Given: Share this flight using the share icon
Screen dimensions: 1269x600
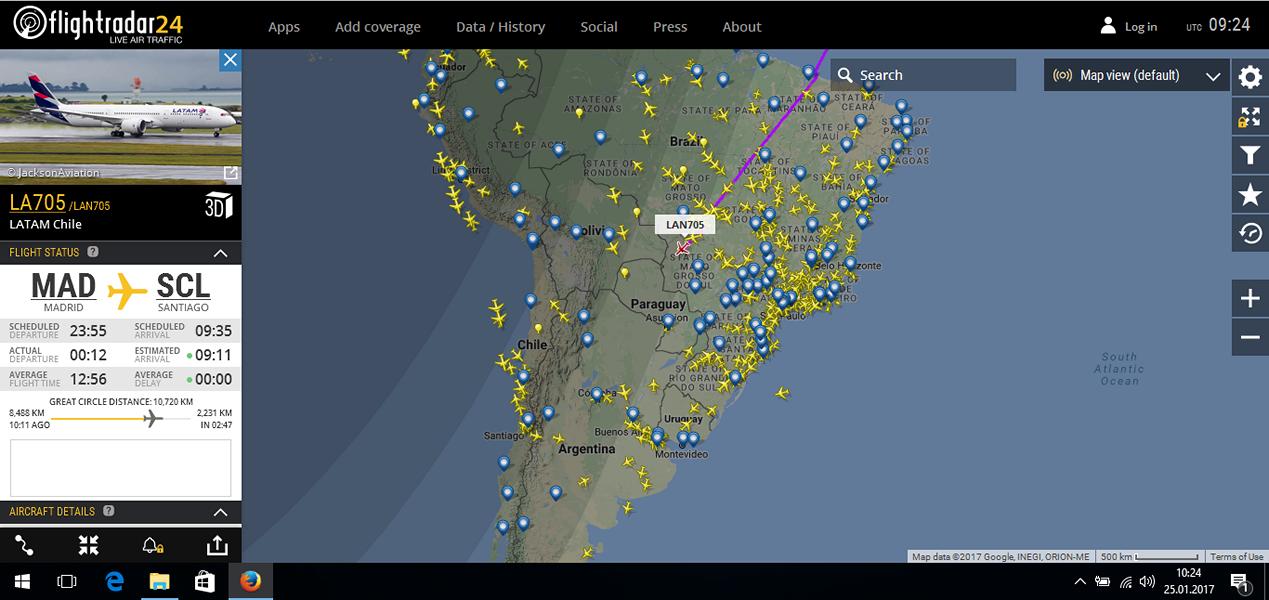Looking at the screenshot, I should (216, 545).
